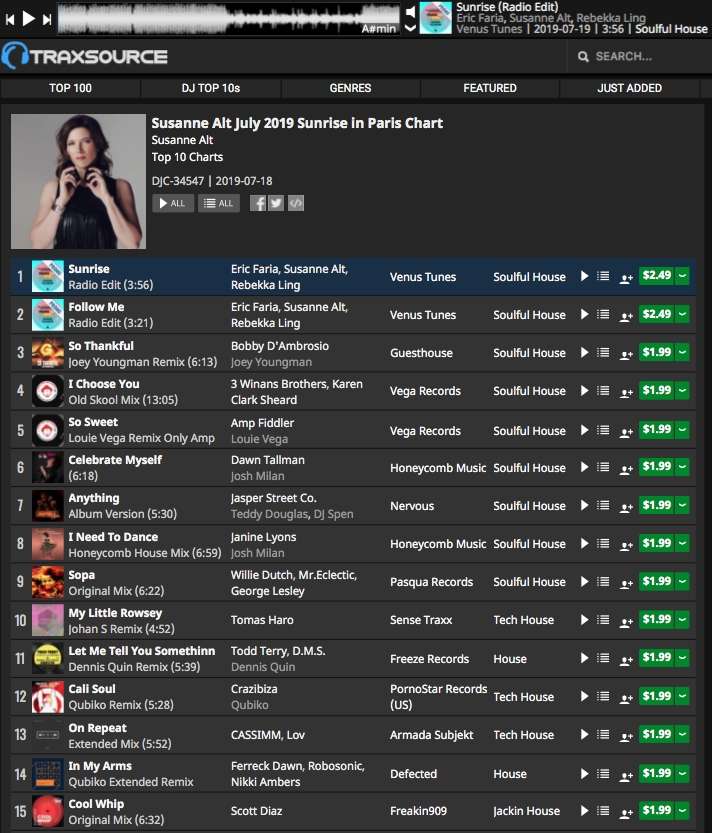Expand purchase options for Sopa
This screenshot has width=712, height=833.
[x=683, y=582]
